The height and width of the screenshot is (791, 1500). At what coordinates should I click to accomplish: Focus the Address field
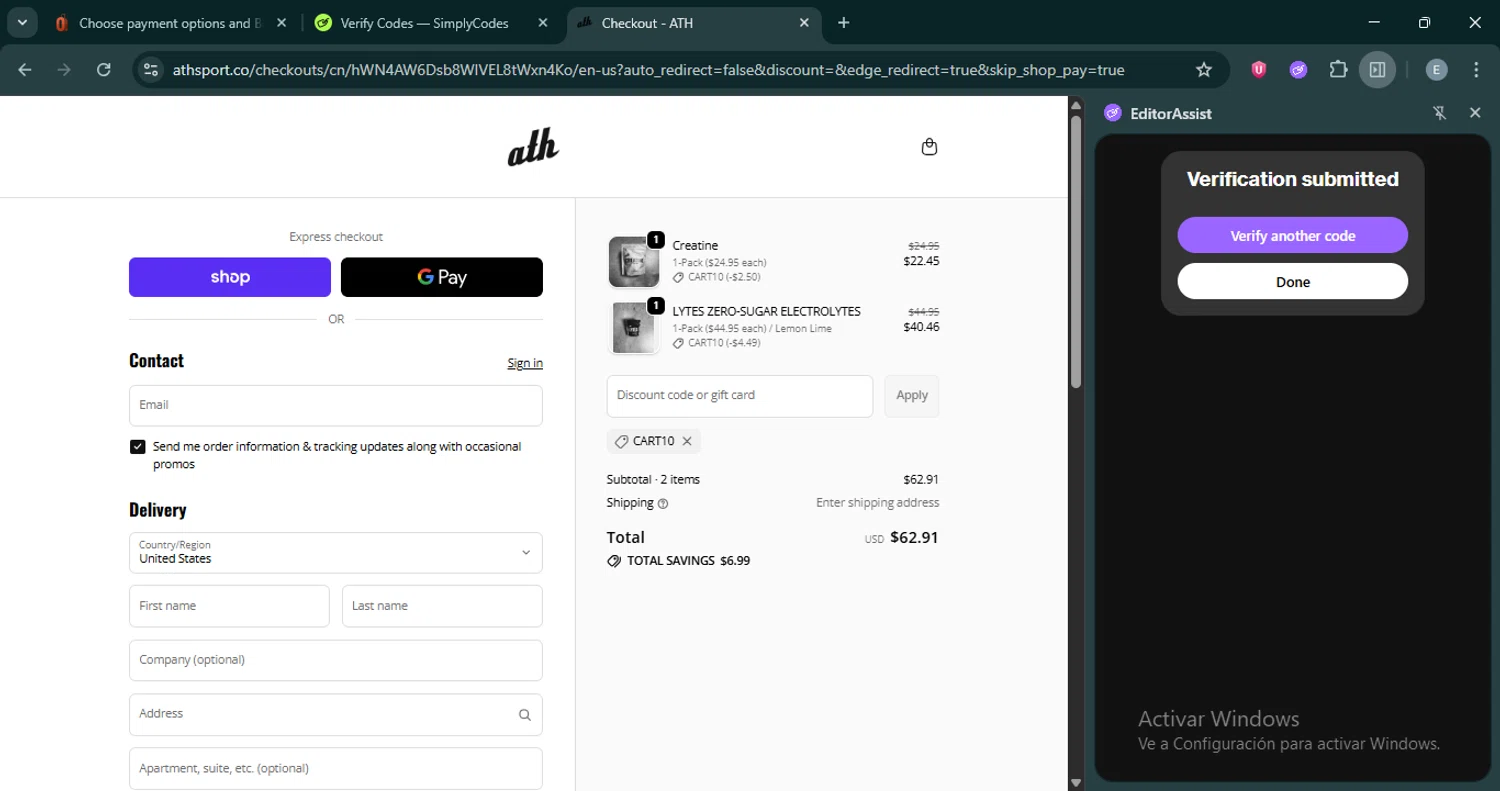(336, 715)
